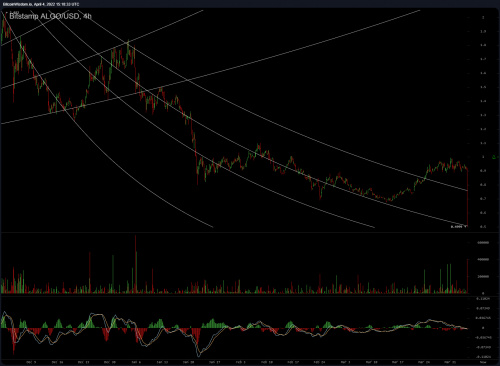500x366 pixels.
Task: Click the "Now" label on the time axis
Action: click(483, 362)
